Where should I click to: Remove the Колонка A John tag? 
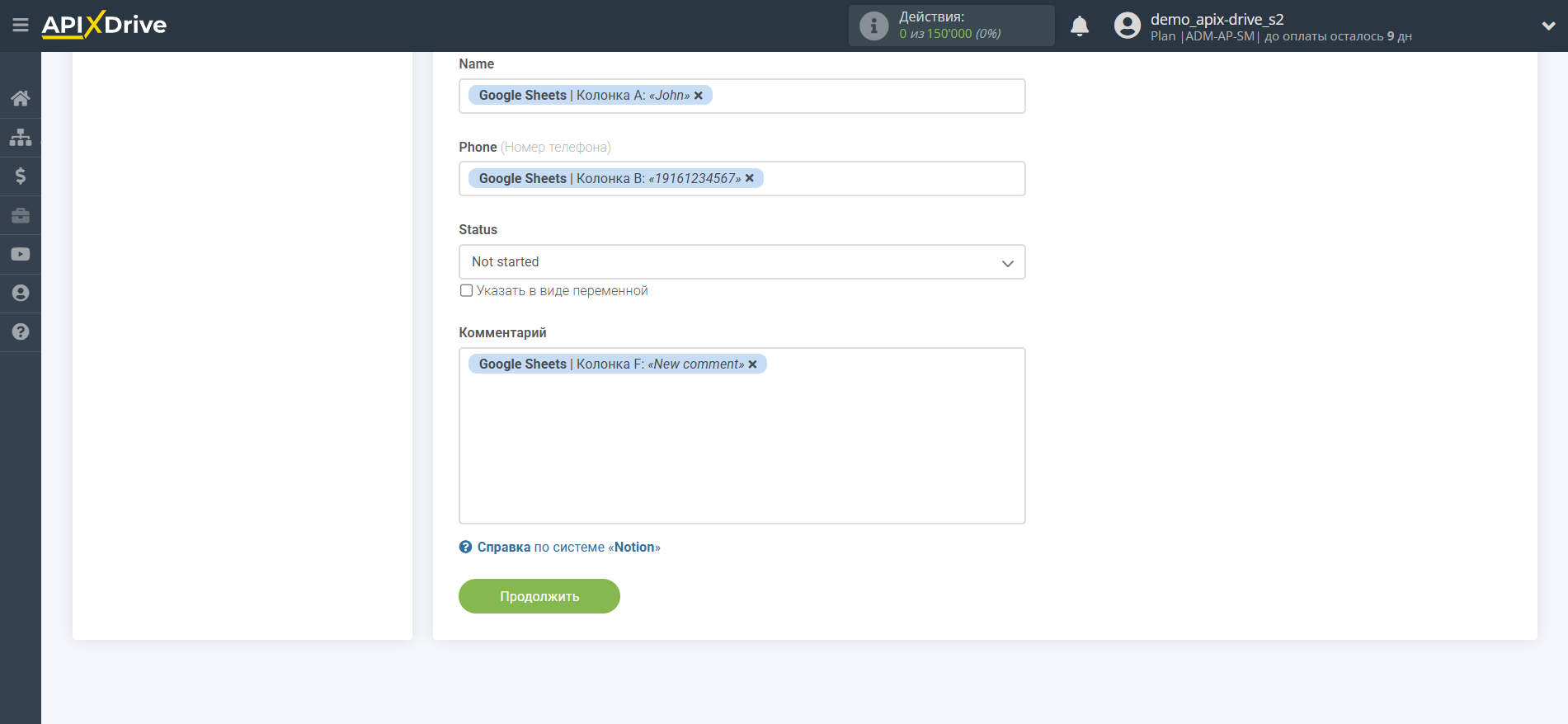(x=699, y=96)
